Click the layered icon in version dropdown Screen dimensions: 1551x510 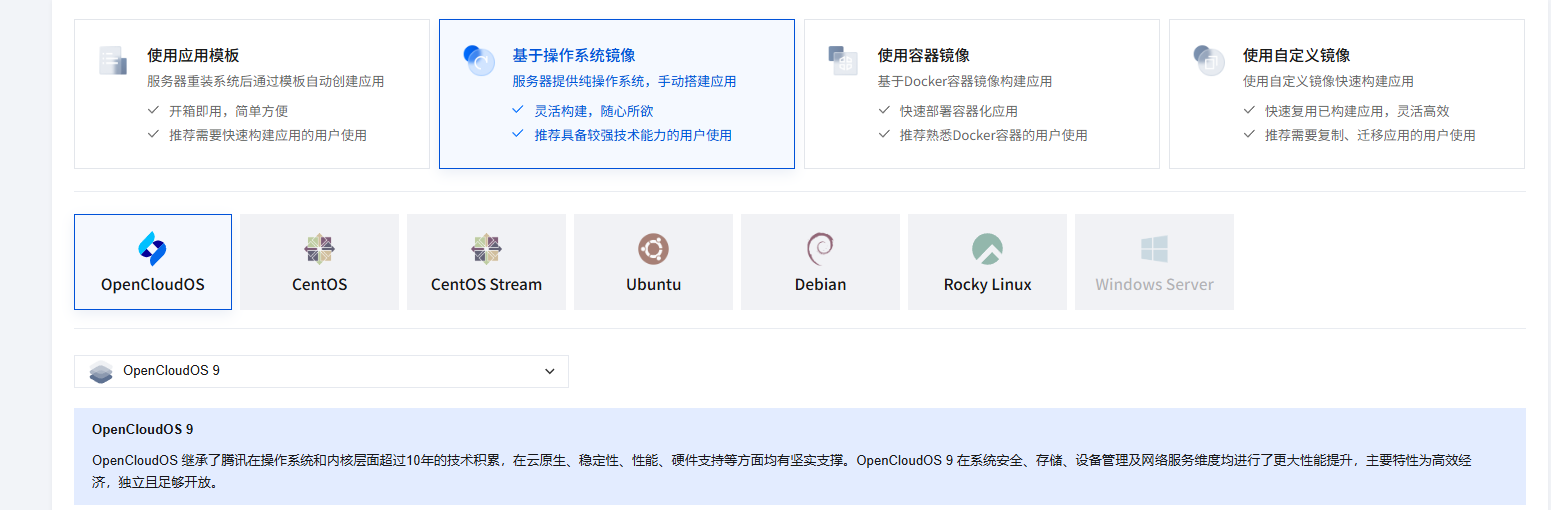coord(101,372)
